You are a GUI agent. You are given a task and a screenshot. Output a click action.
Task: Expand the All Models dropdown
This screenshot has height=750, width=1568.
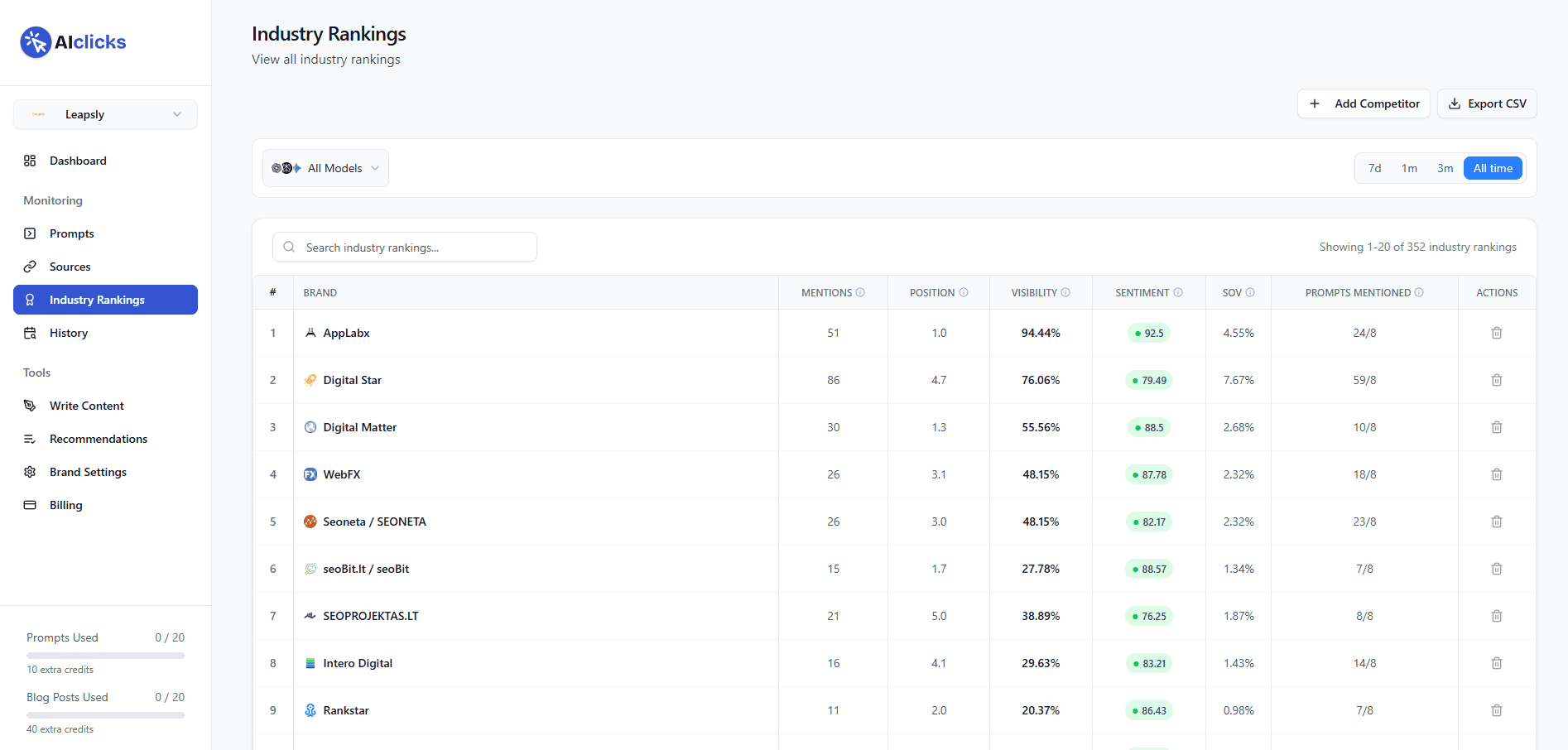point(325,168)
